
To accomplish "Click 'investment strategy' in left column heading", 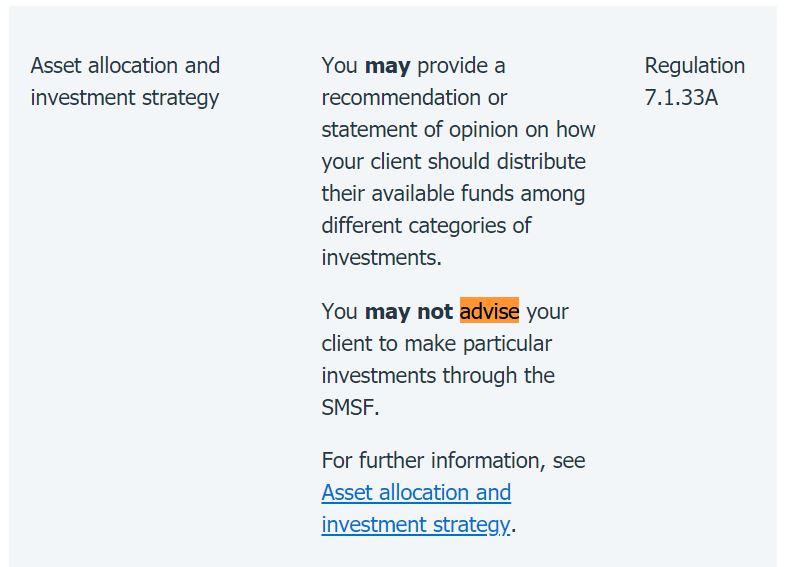I will pyautogui.click(x=125, y=98).
